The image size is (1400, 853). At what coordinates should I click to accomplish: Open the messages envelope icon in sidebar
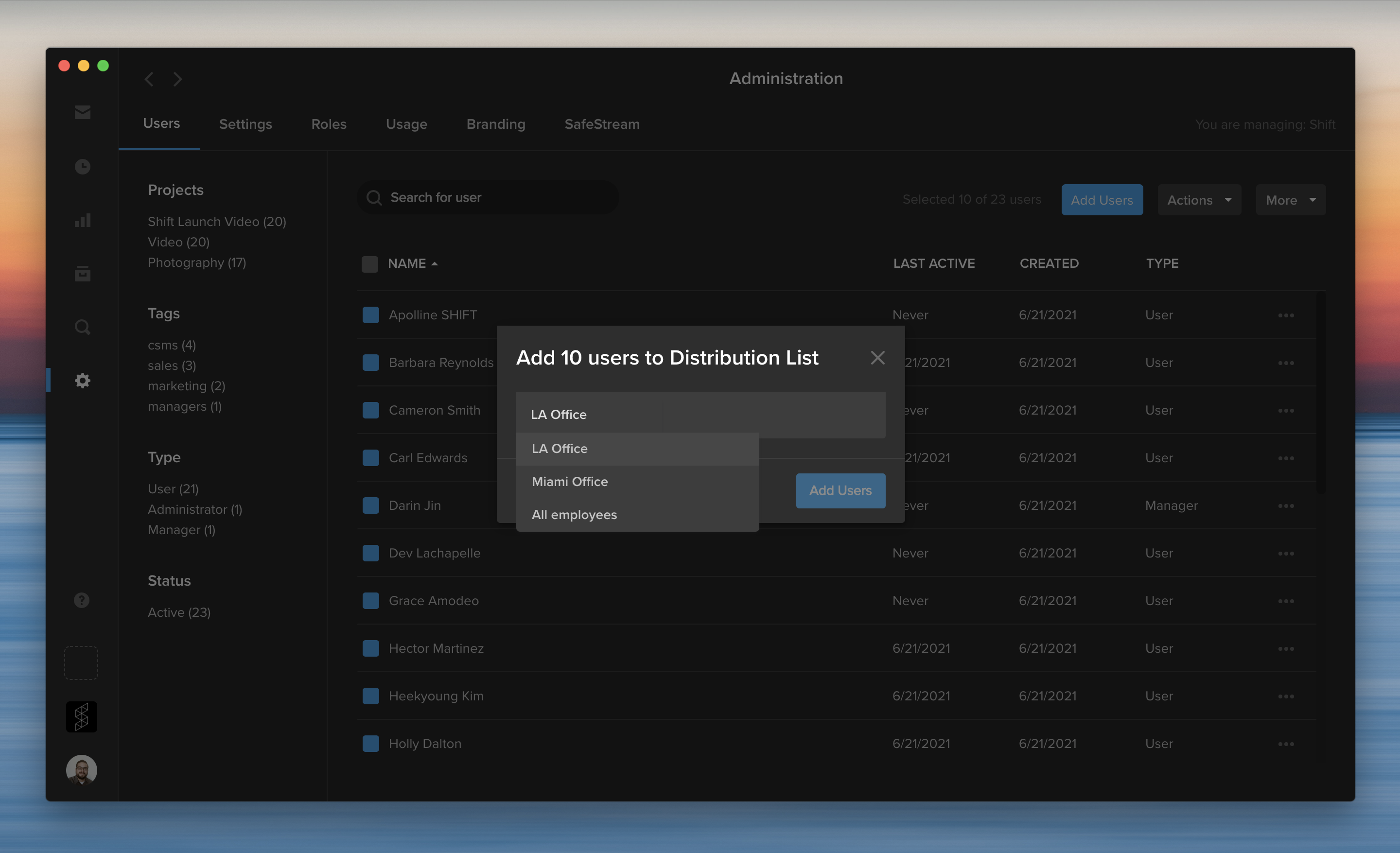pyautogui.click(x=82, y=112)
